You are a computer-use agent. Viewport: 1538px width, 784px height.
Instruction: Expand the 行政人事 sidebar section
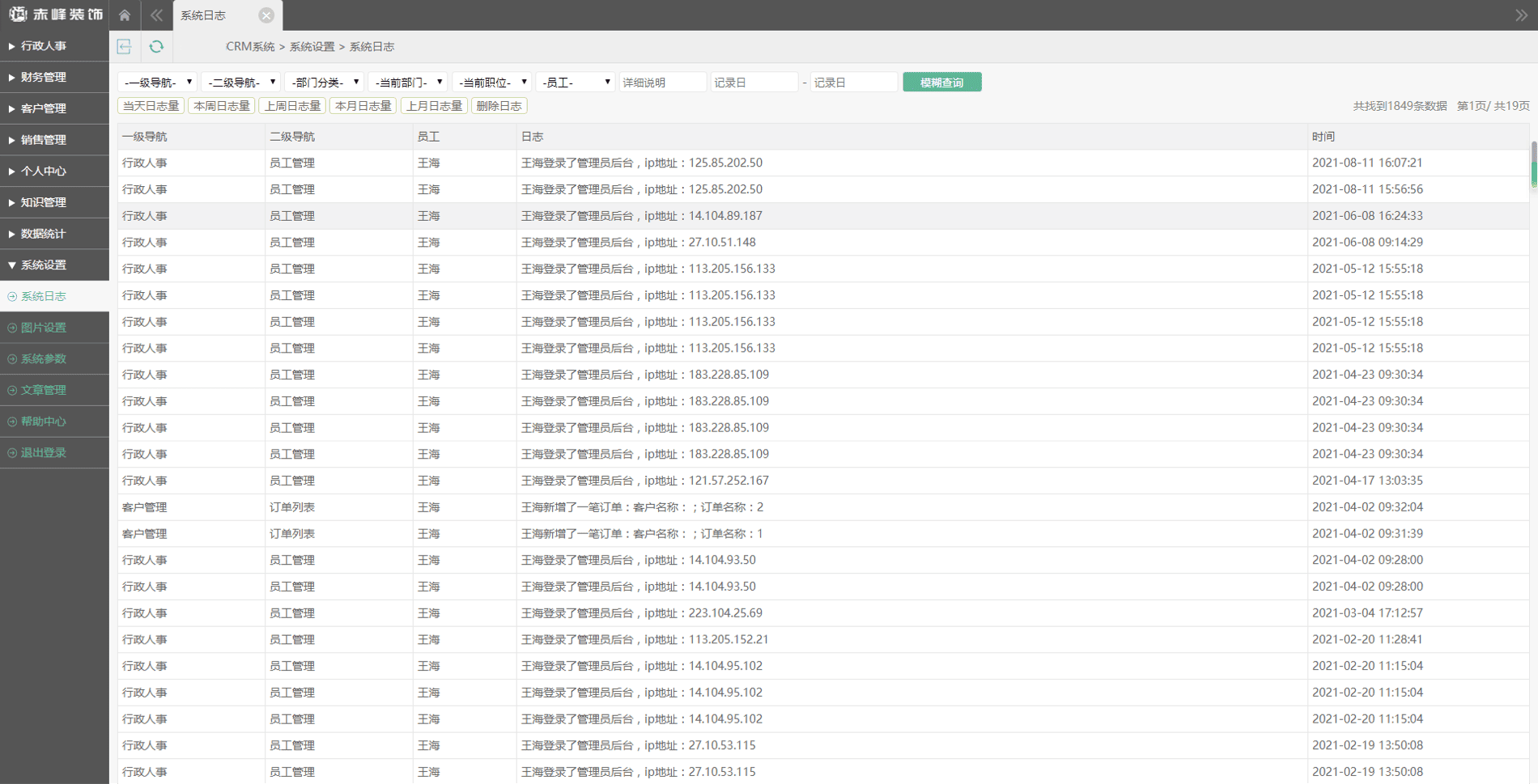[x=44, y=46]
